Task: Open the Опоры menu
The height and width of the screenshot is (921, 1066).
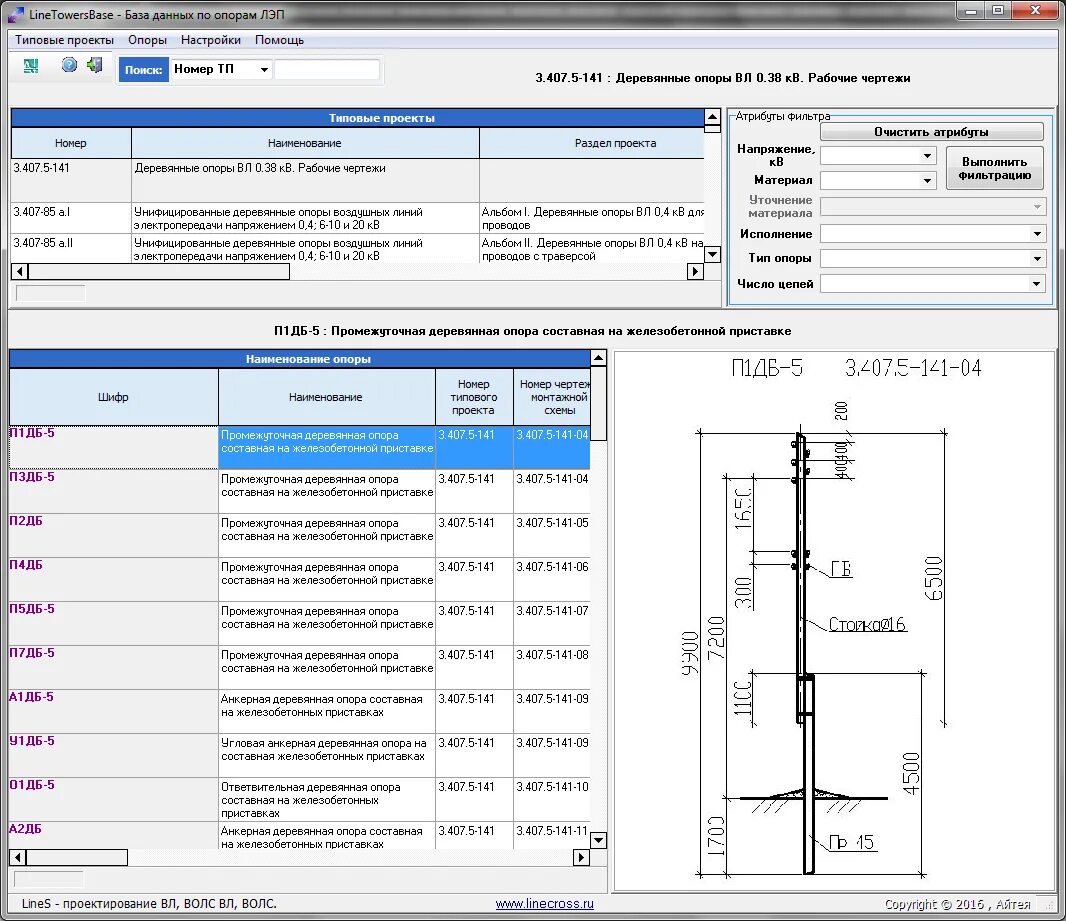Action: (148, 40)
